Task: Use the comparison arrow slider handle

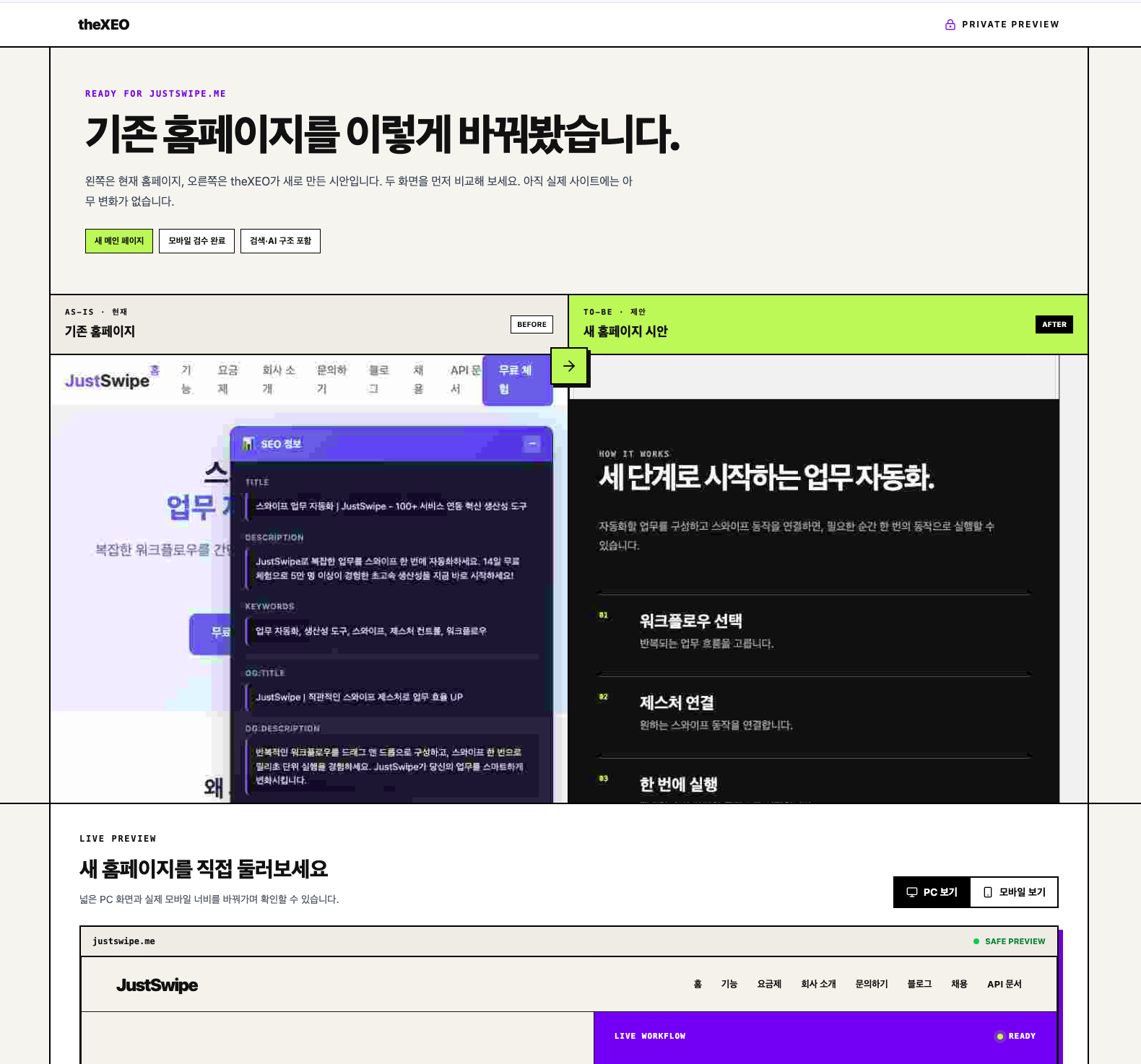Action: pos(569,366)
